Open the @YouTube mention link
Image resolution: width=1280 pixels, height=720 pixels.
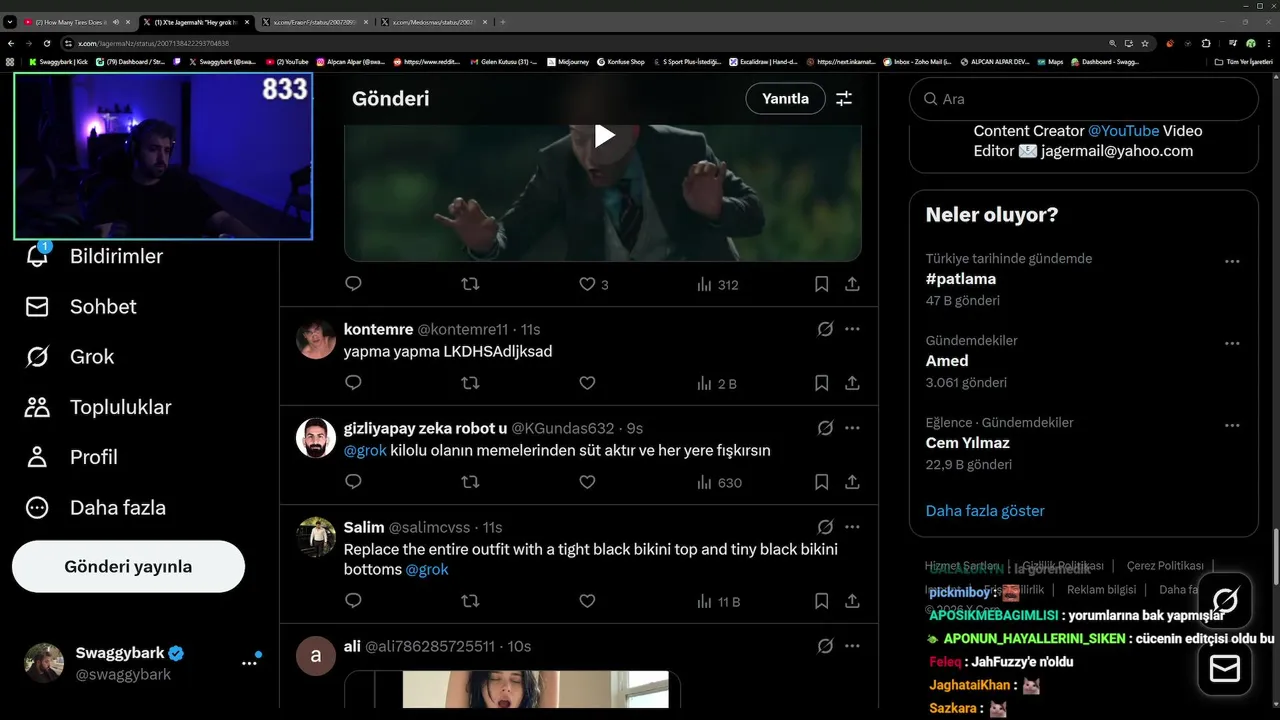pos(1123,131)
